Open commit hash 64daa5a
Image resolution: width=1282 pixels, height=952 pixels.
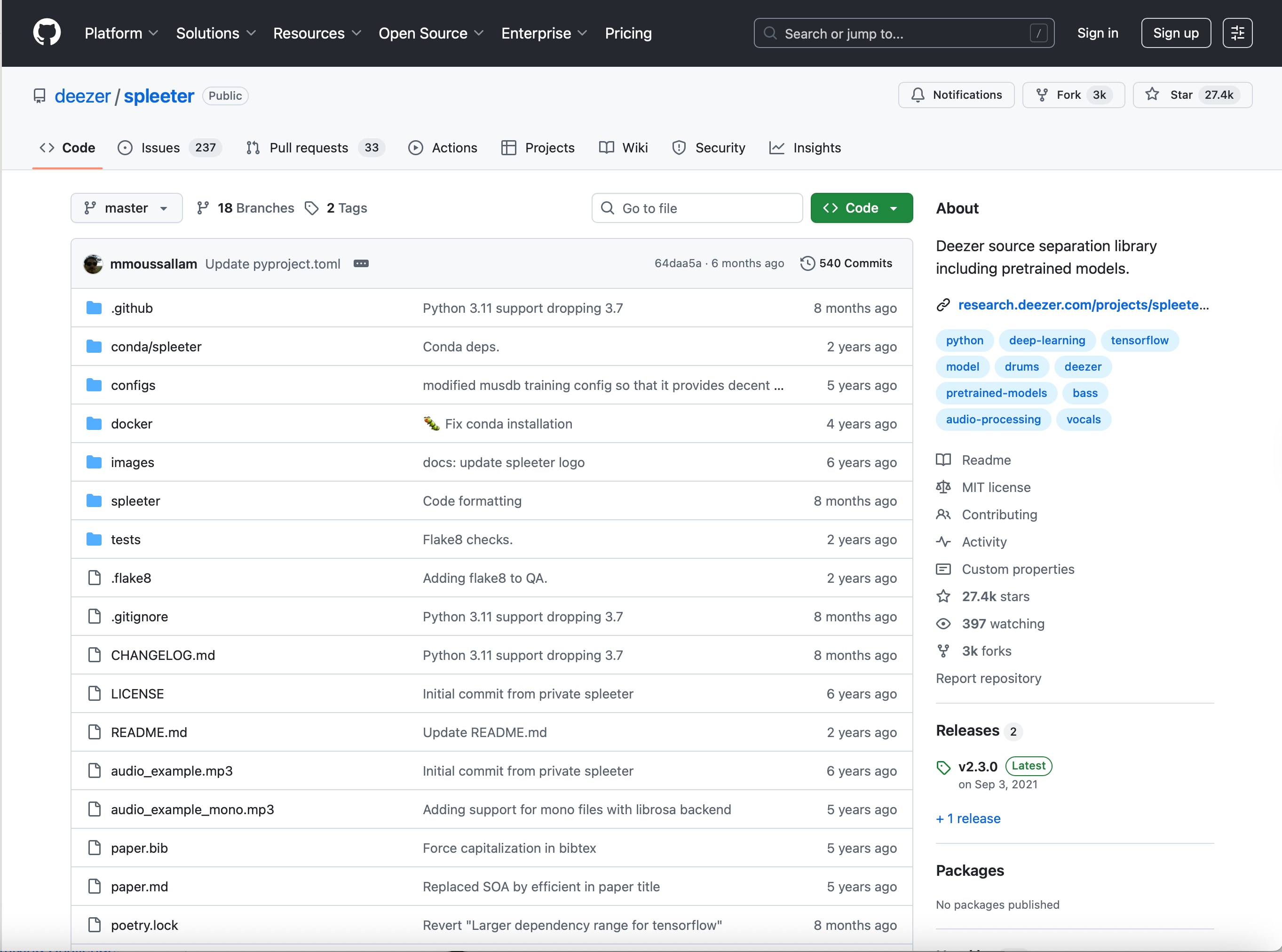[678, 263]
